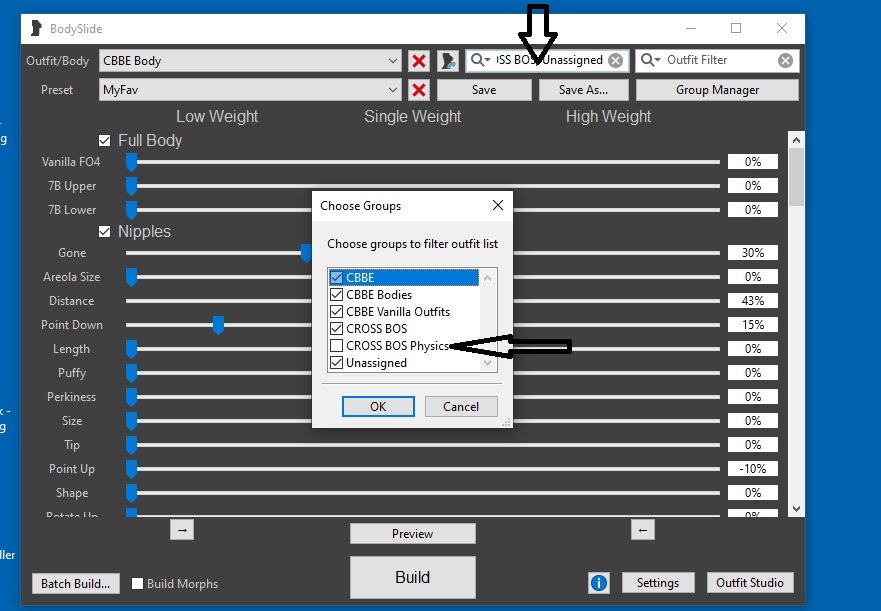Close the Choose Groups dialog
The height and width of the screenshot is (611, 881).
point(497,206)
